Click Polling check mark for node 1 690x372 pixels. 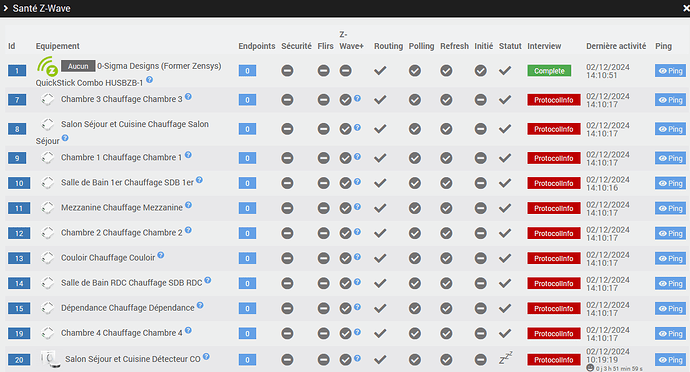pyautogui.click(x=415, y=70)
